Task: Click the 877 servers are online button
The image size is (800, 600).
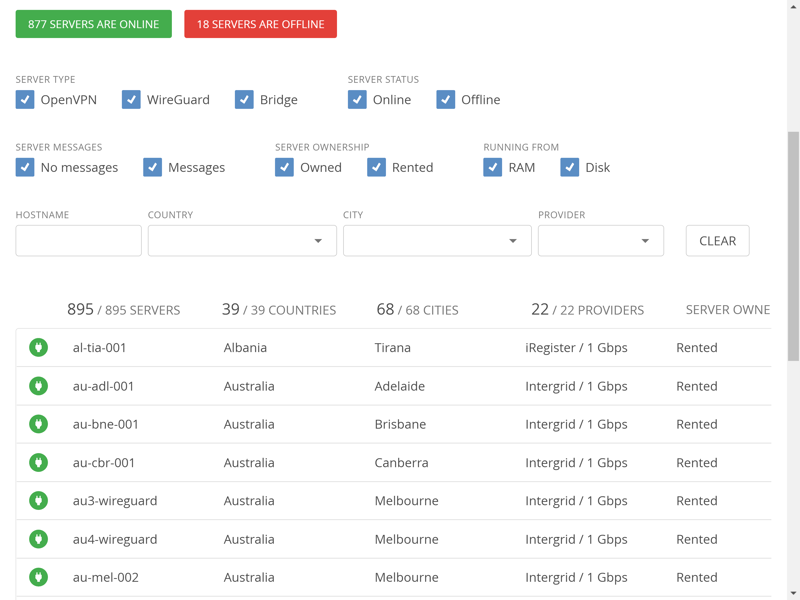Action: 93,24
